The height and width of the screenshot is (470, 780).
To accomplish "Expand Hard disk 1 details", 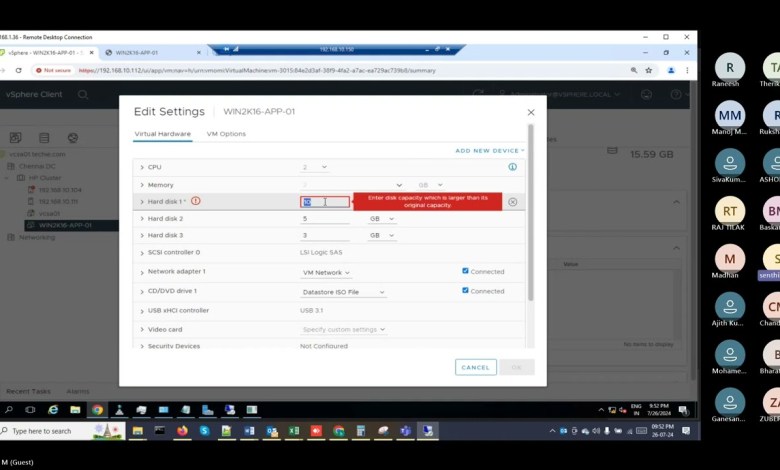I will click(x=142, y=202).
